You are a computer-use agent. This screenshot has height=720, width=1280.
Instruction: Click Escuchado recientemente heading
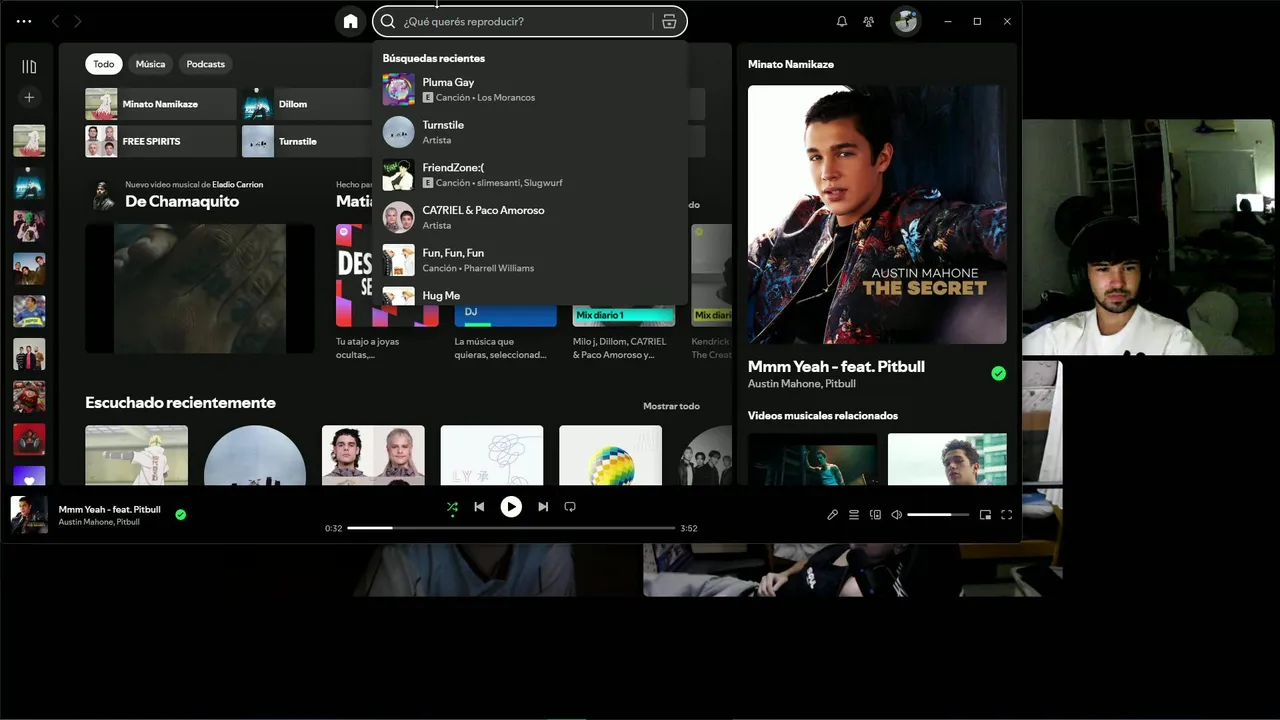tap(180, 402)
